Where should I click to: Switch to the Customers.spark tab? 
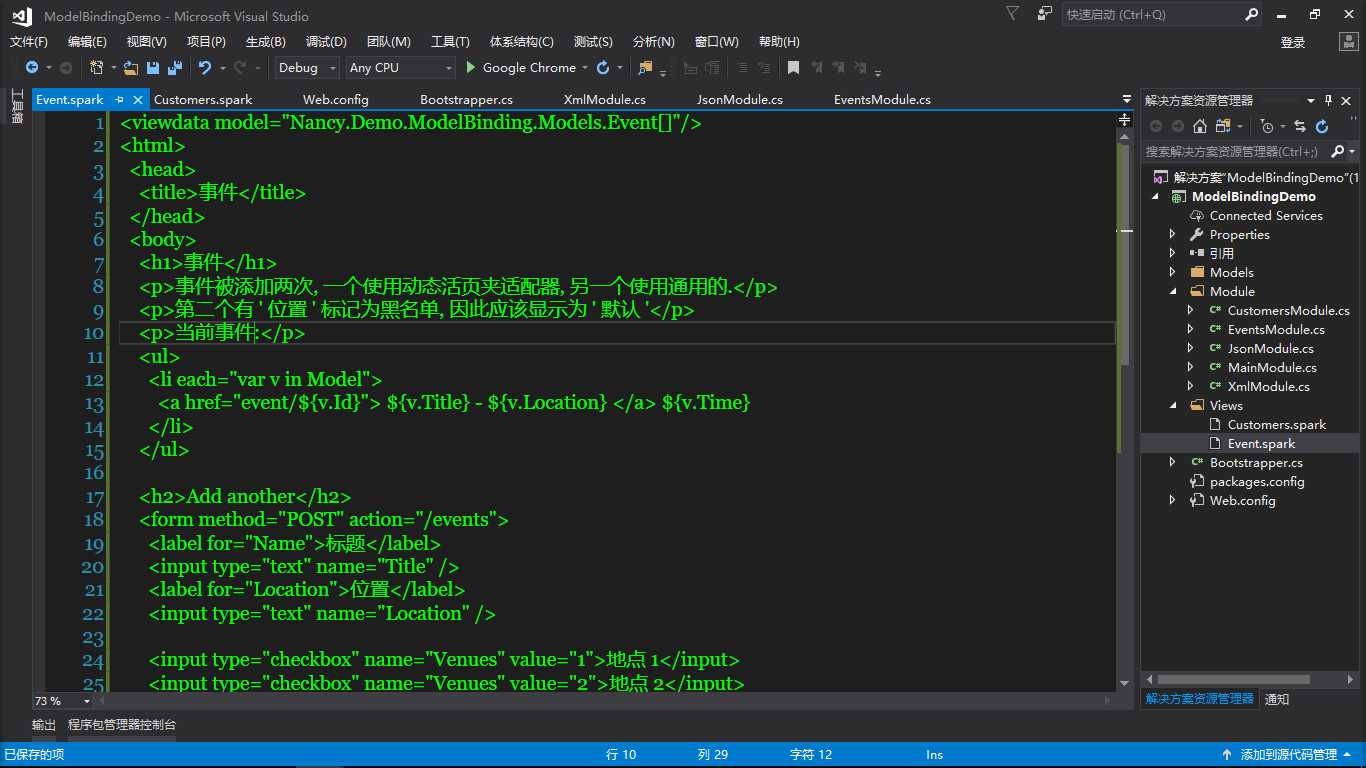[x=203, y=100]
